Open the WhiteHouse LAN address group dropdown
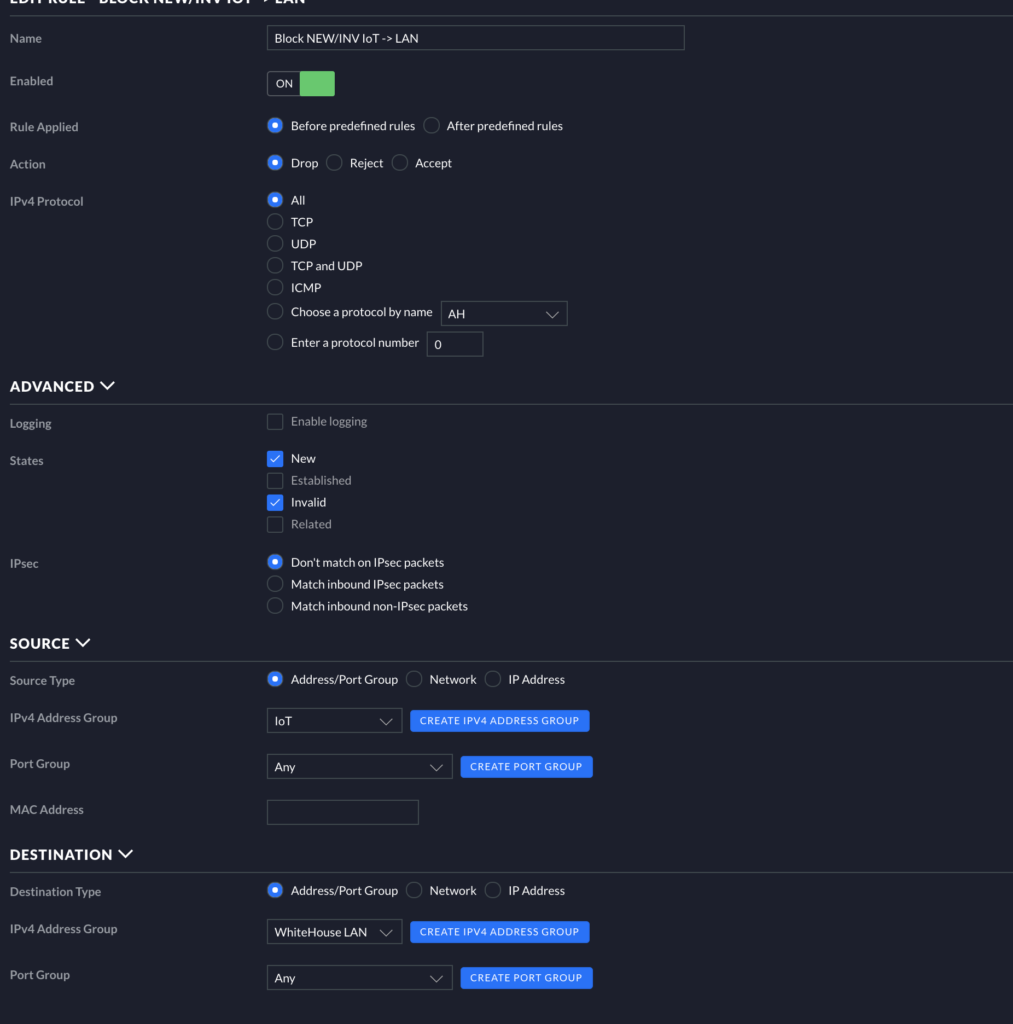This screenshot has width=1013, height=1024. (x=334, y=932)
